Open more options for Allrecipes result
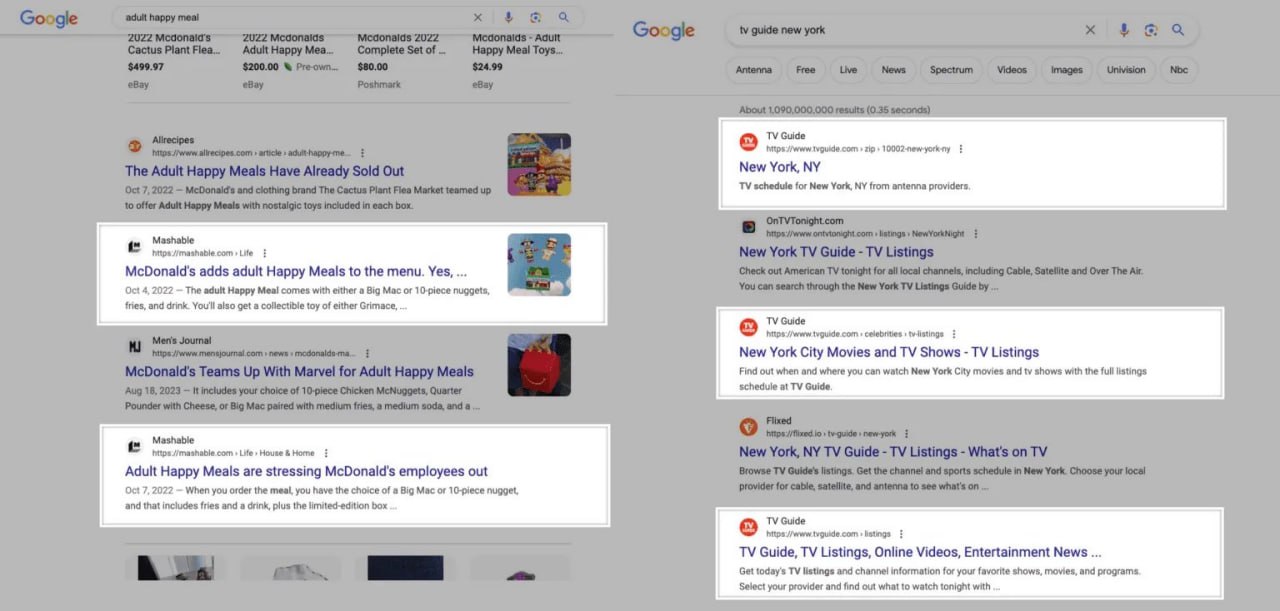 coord(360,153)
